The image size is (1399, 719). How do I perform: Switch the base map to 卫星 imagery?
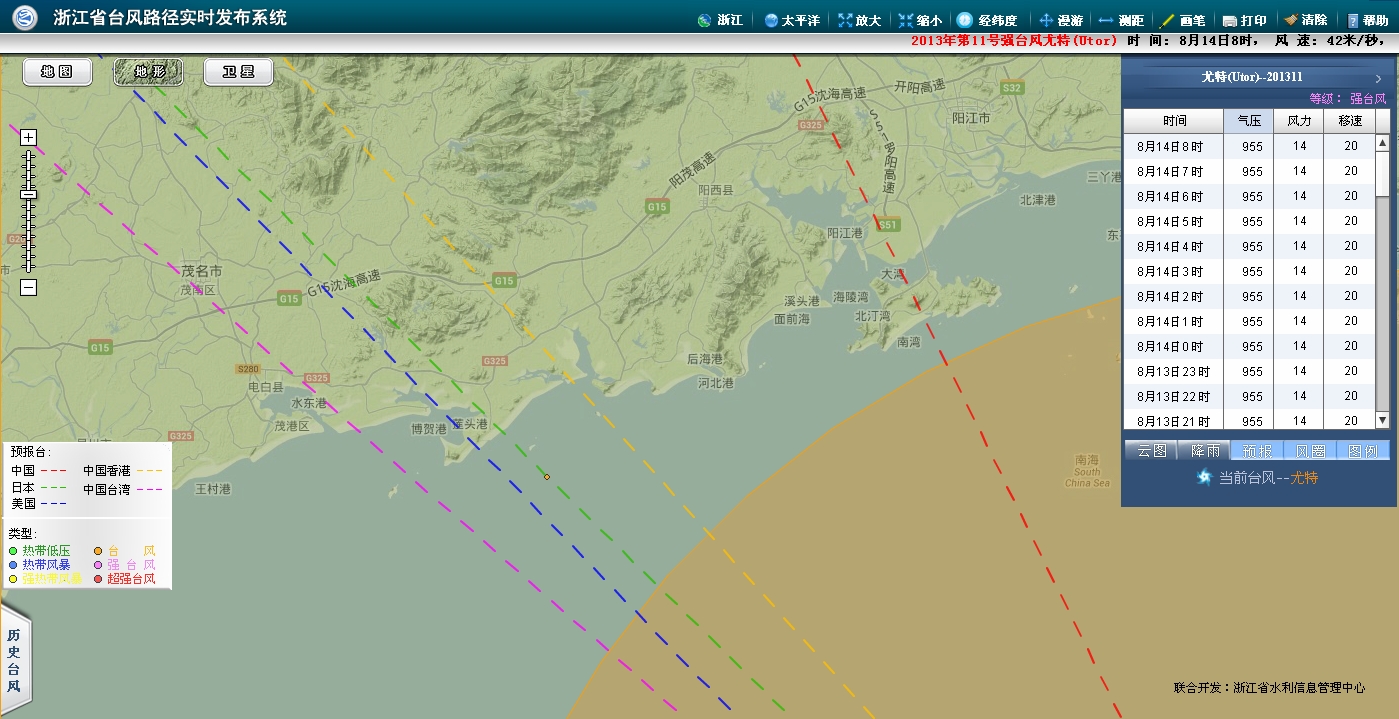coord(239,72)
